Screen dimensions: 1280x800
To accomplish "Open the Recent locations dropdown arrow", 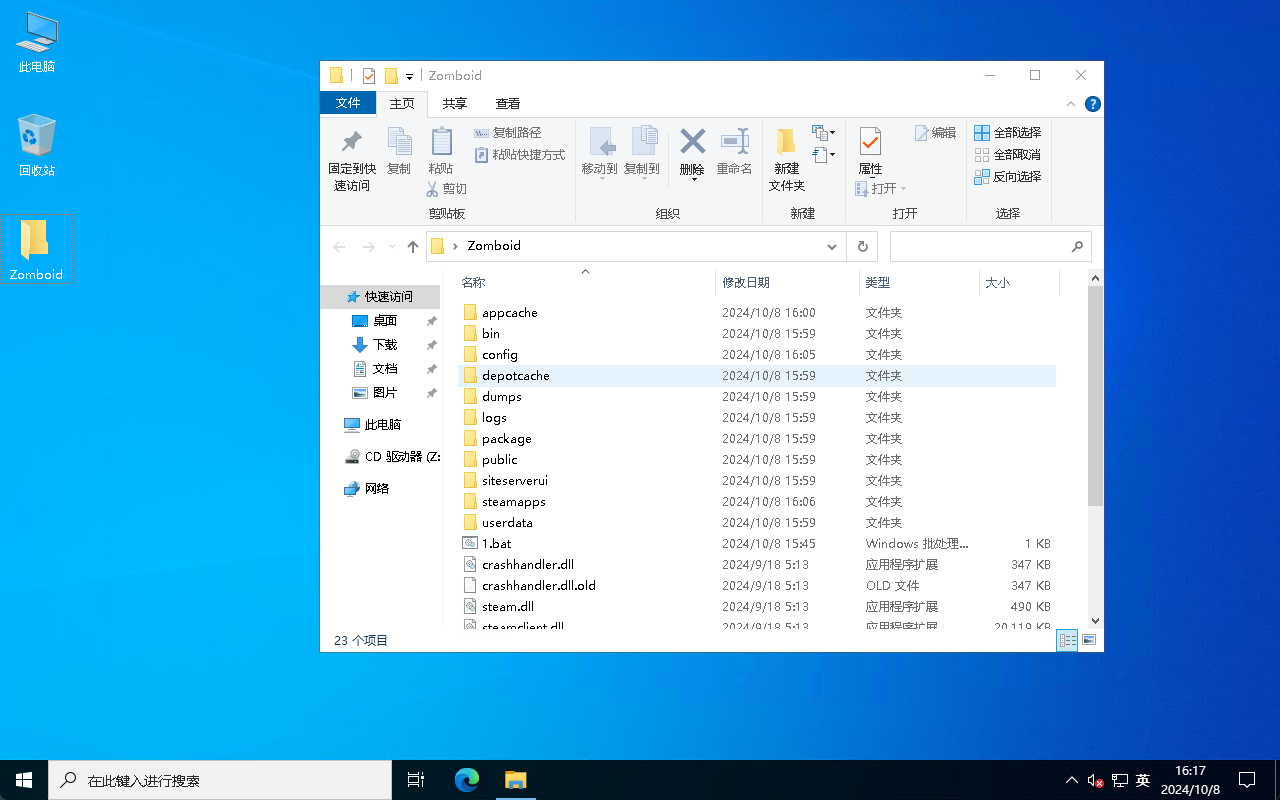I will tap(391, 247).
